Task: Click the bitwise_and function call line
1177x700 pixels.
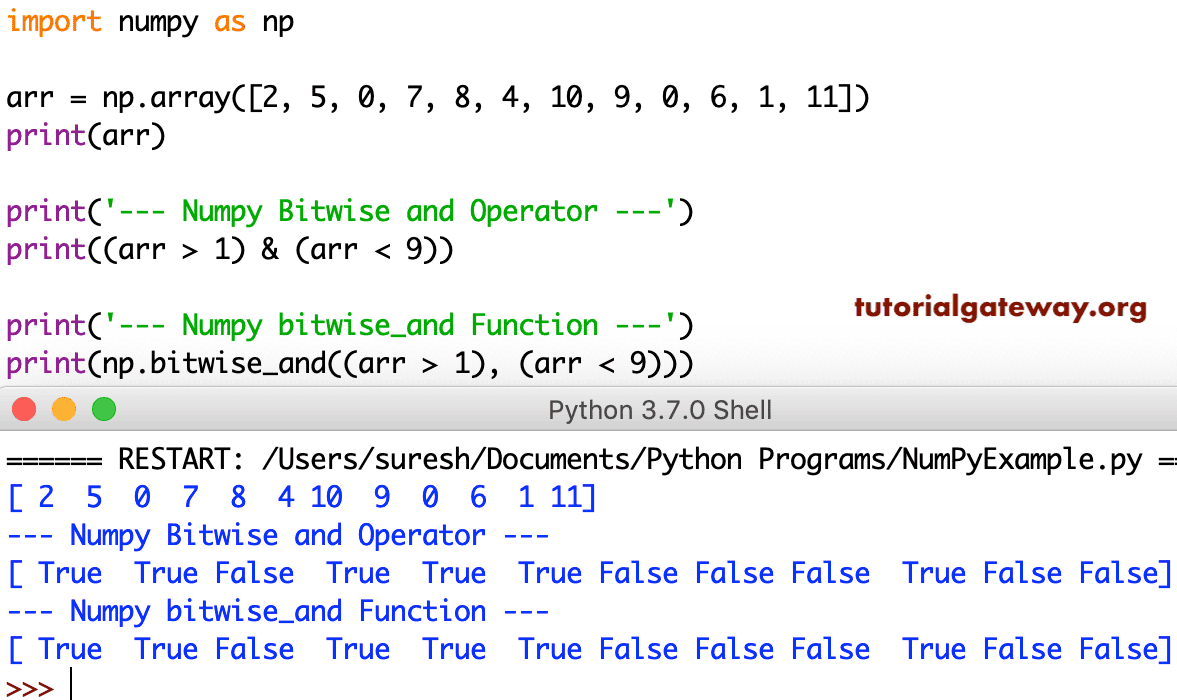Action: click(x=350, y=363)
